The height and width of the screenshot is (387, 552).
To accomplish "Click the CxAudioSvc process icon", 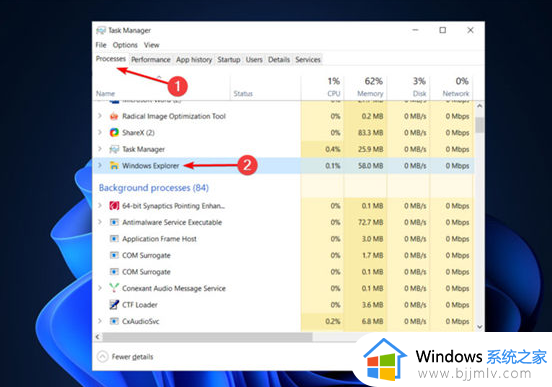I will click(x=114, y=321).
